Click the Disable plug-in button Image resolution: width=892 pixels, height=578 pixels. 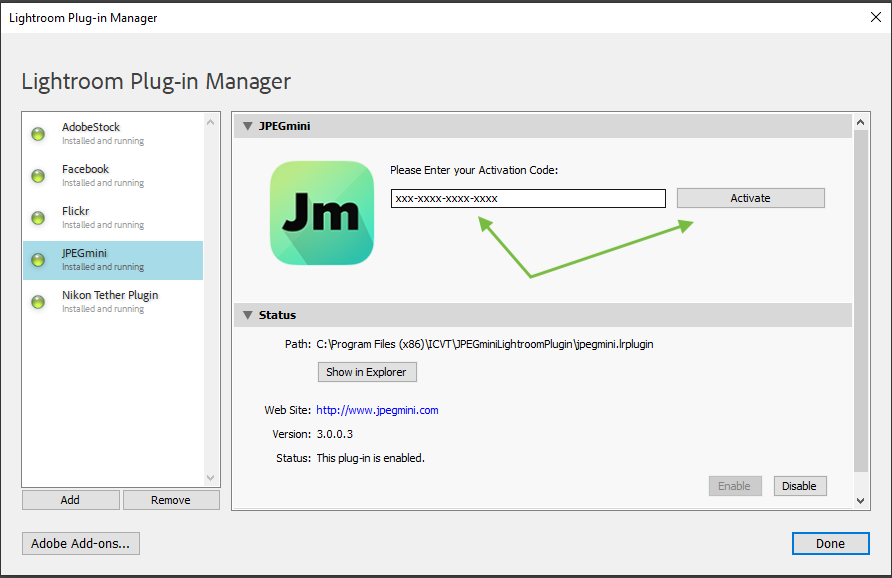pyautogui.click(x=799, y=486)
